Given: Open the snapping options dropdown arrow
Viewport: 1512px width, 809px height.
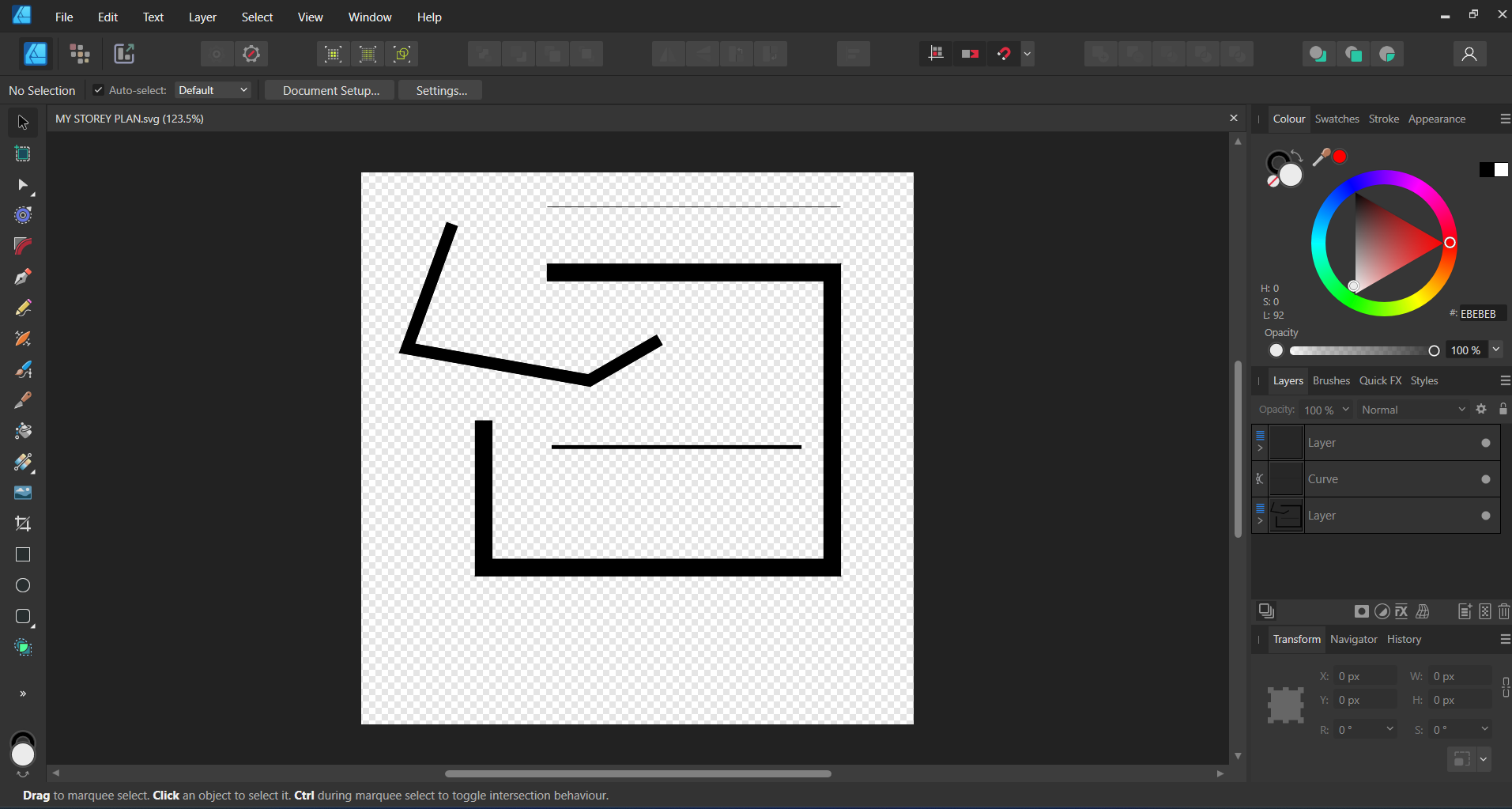Looking at the screenshot, I should (1027, 54).
